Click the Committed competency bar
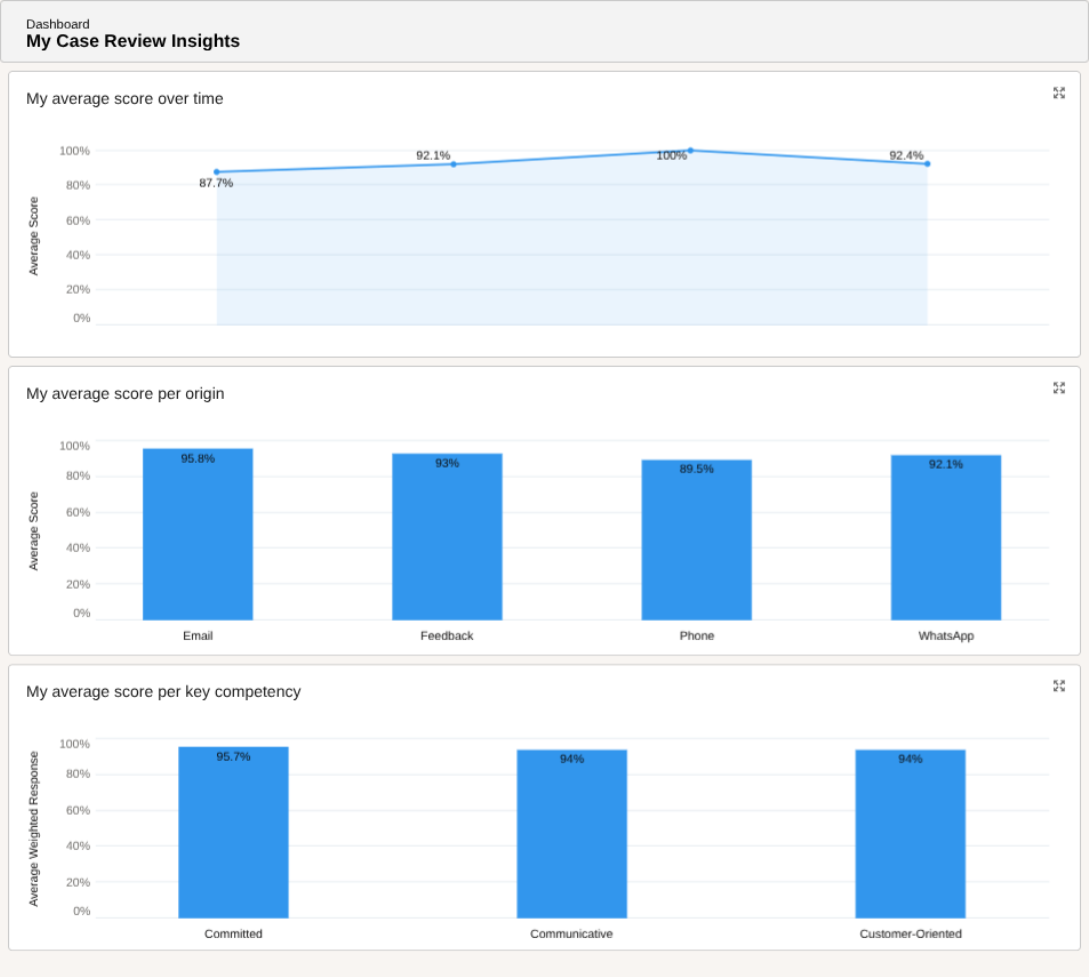This screenshot has height=977, width=1089. [233, 832]
